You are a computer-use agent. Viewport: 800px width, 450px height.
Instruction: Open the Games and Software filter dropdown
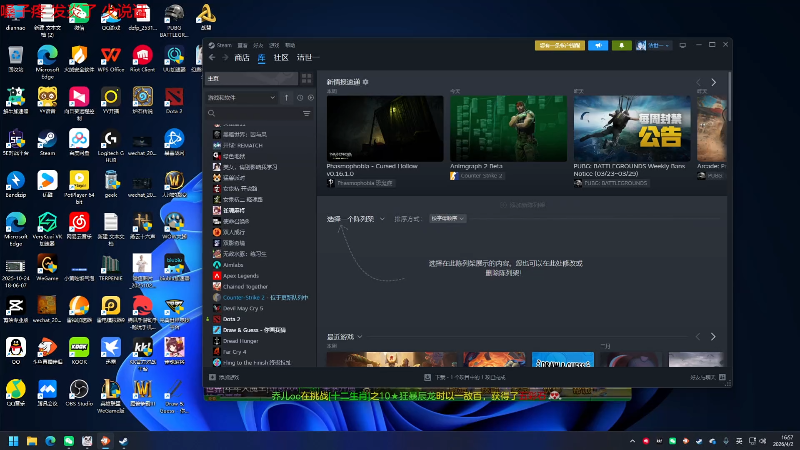pyautogui.click(x=241, y=97)
